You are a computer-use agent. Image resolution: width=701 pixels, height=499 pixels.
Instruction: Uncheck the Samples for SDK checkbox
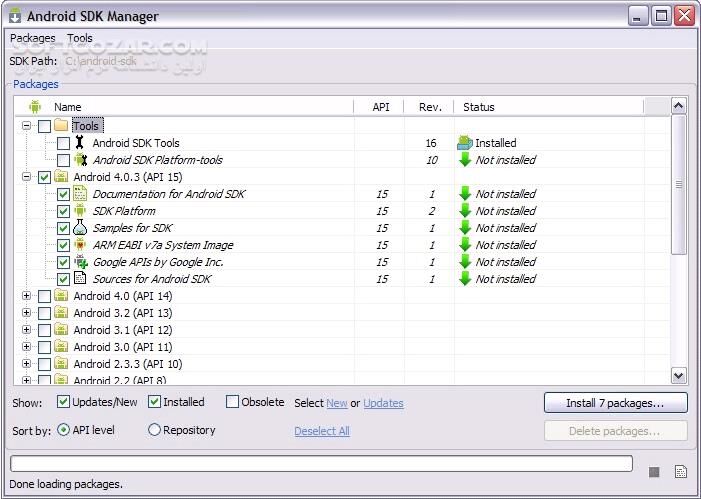pyautogui.click(x=63, y=228)
